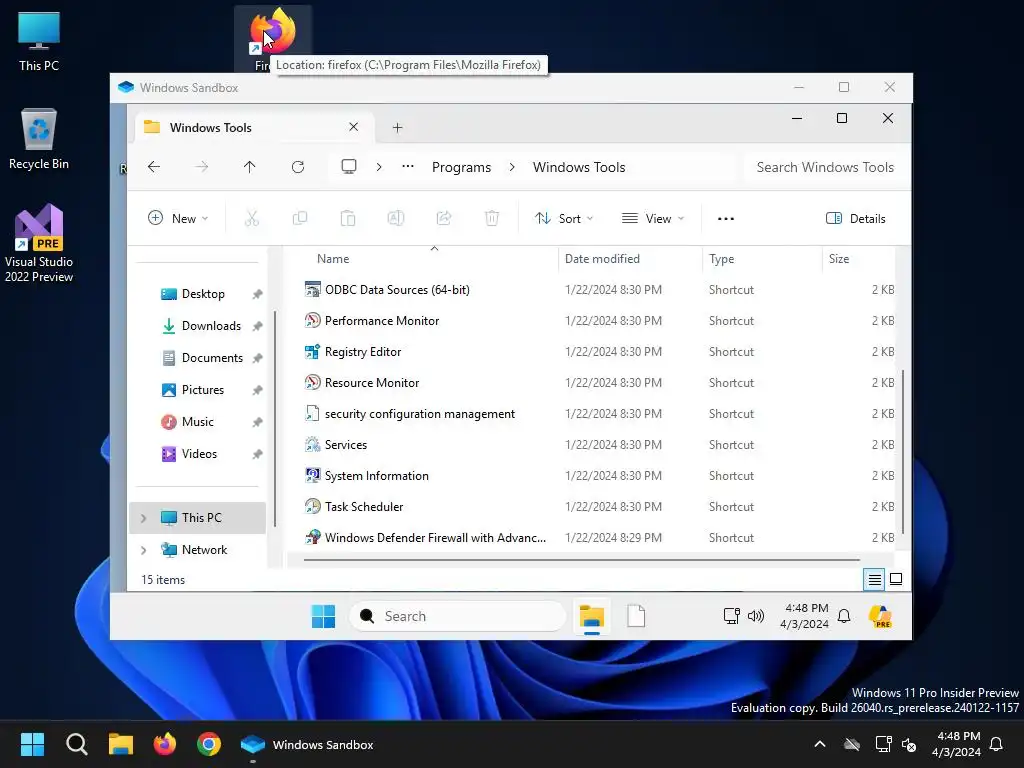Click the sandbox network tray icon

[731, 616]
